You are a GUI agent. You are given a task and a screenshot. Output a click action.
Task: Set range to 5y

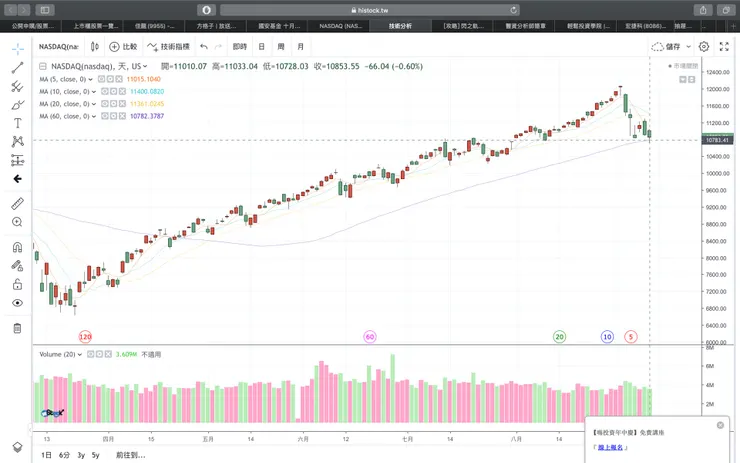tap(96, 455)
